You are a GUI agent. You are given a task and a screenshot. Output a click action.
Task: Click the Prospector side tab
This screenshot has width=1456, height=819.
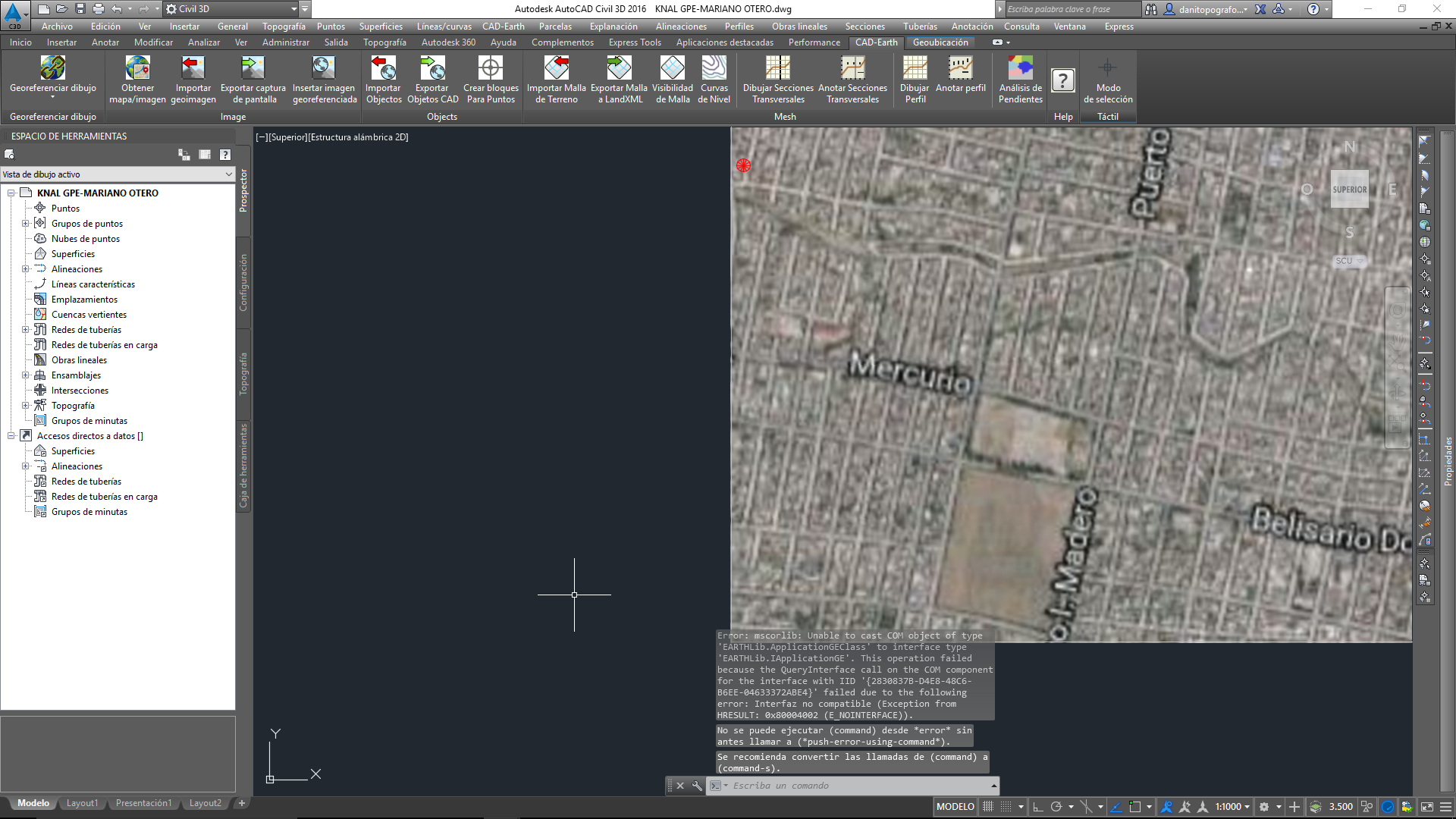[243, 190]
